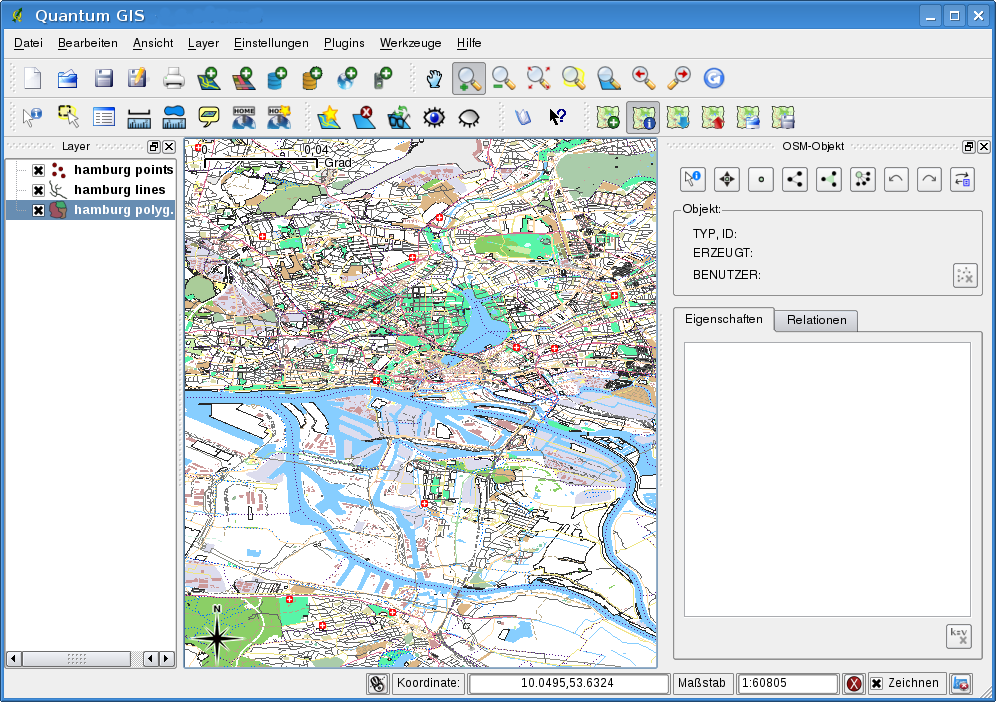Select the hamburg points layer name
The height and width of the screenshot is (702, 996).
click(123, 170)
